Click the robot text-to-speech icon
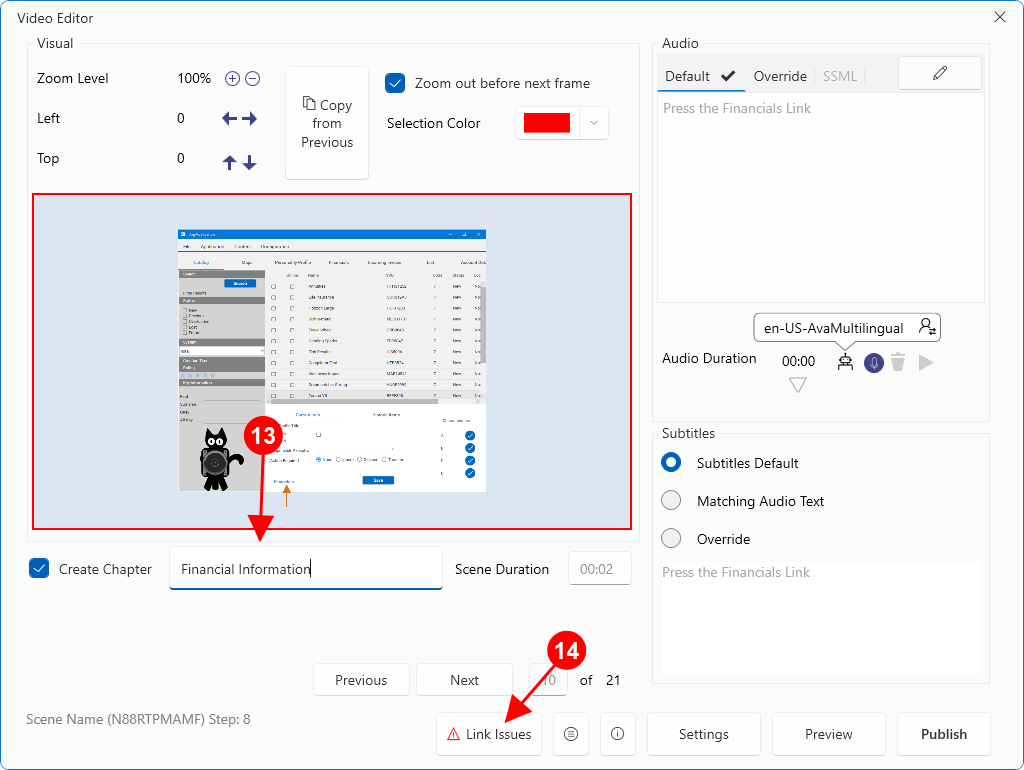 tap(846, 362)
